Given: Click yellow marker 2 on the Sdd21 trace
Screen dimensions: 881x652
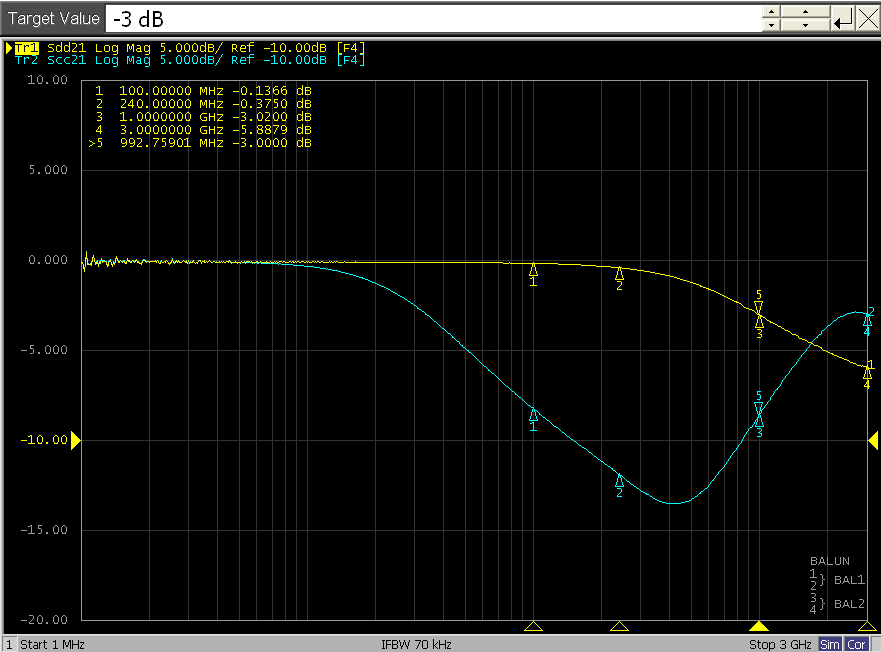Looking at the screenshot, I should (619, 273).
